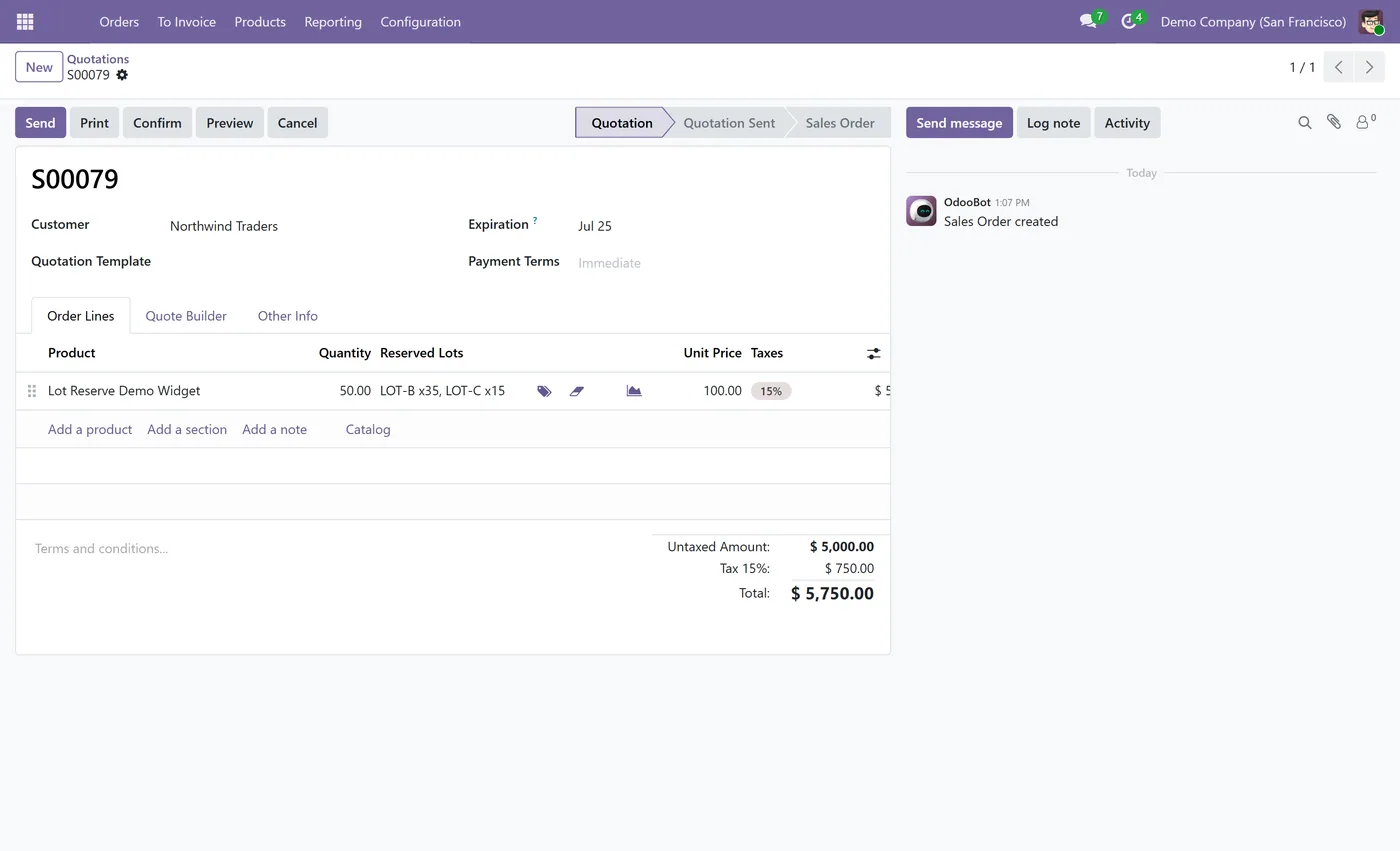Image resolution: width=1400 pixels, height=851 pixels.
Task: Open the conversations icon with badge 7
Action: pyautogui.click(x=1089, y=21)
